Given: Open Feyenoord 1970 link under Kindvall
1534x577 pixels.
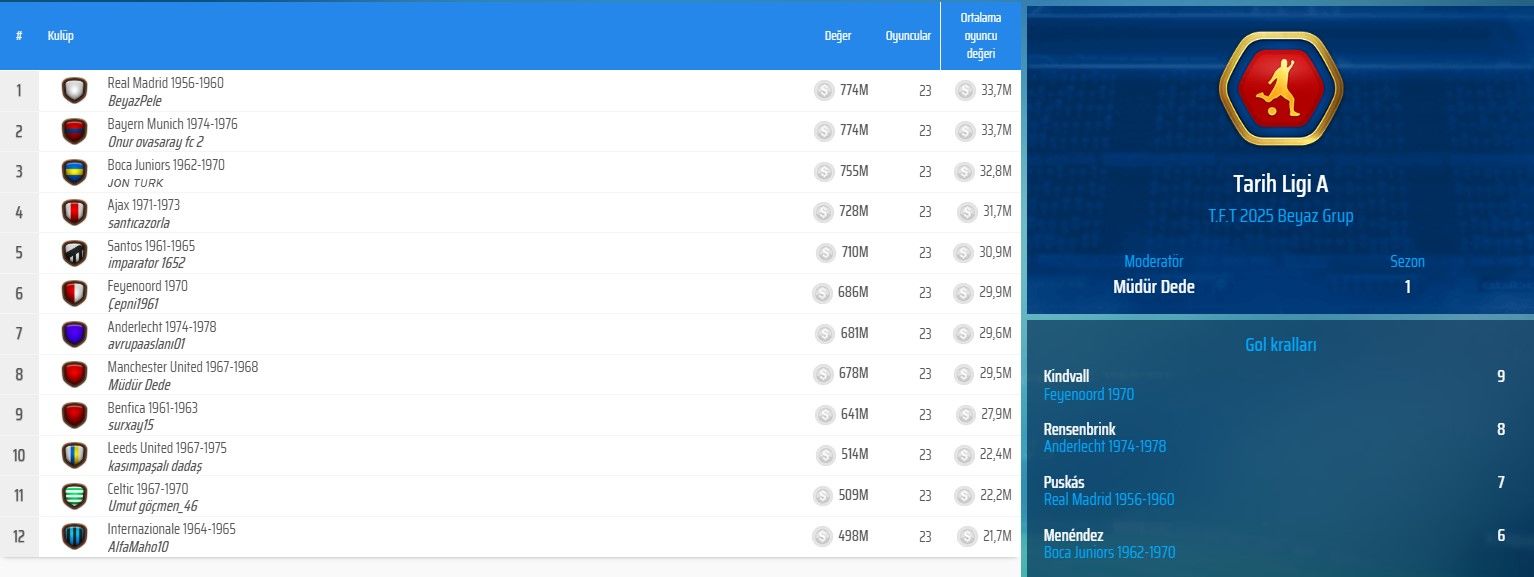Looking at the screenshot, I should (1088, 395).
